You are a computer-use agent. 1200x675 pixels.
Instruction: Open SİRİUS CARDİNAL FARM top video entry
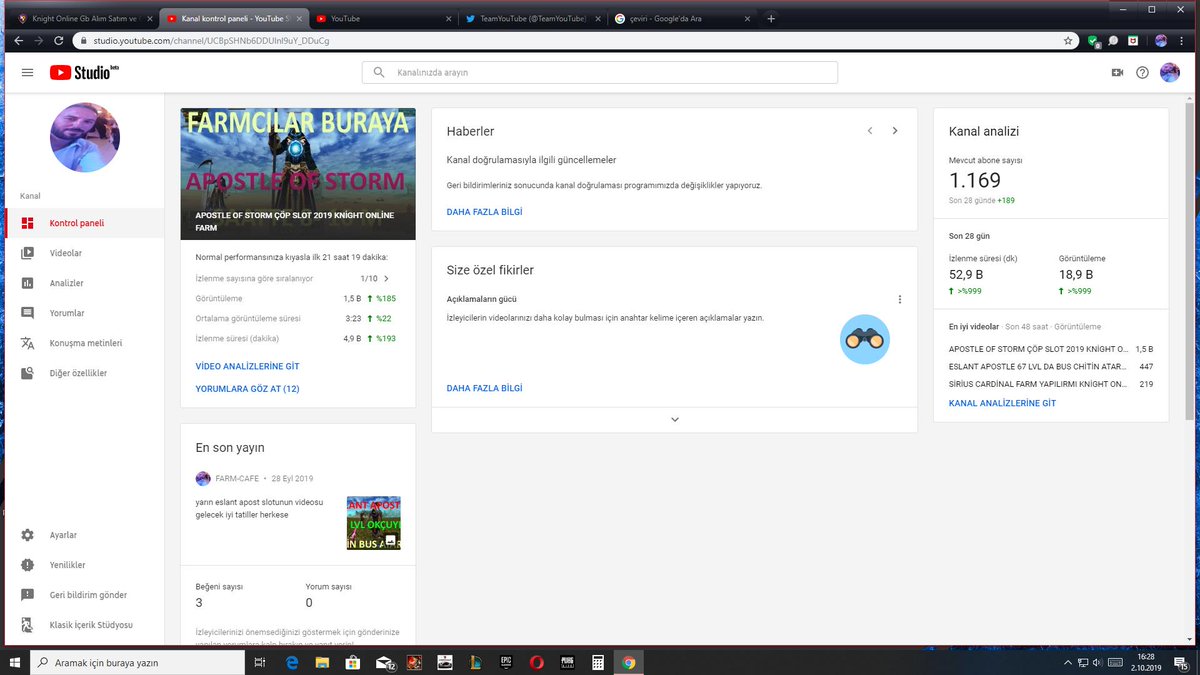[1051, 384]
